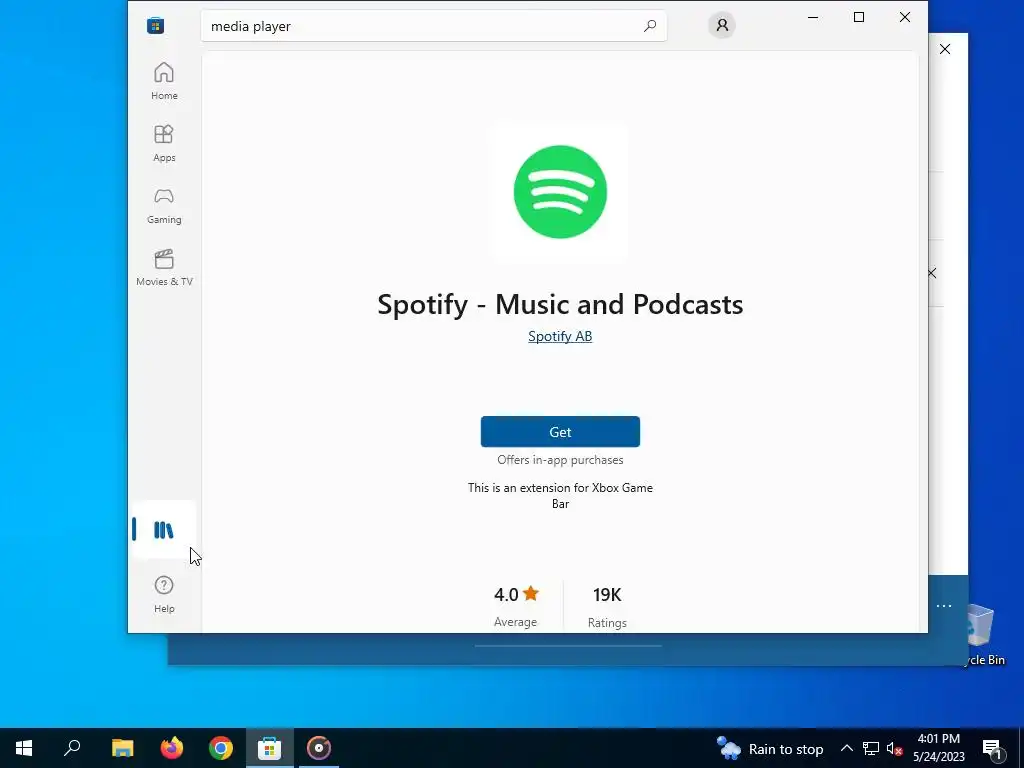This screenshot has width=1024, height=768.
Task: Close the Microsoft Store window
Action: click(x=904, y=17)
